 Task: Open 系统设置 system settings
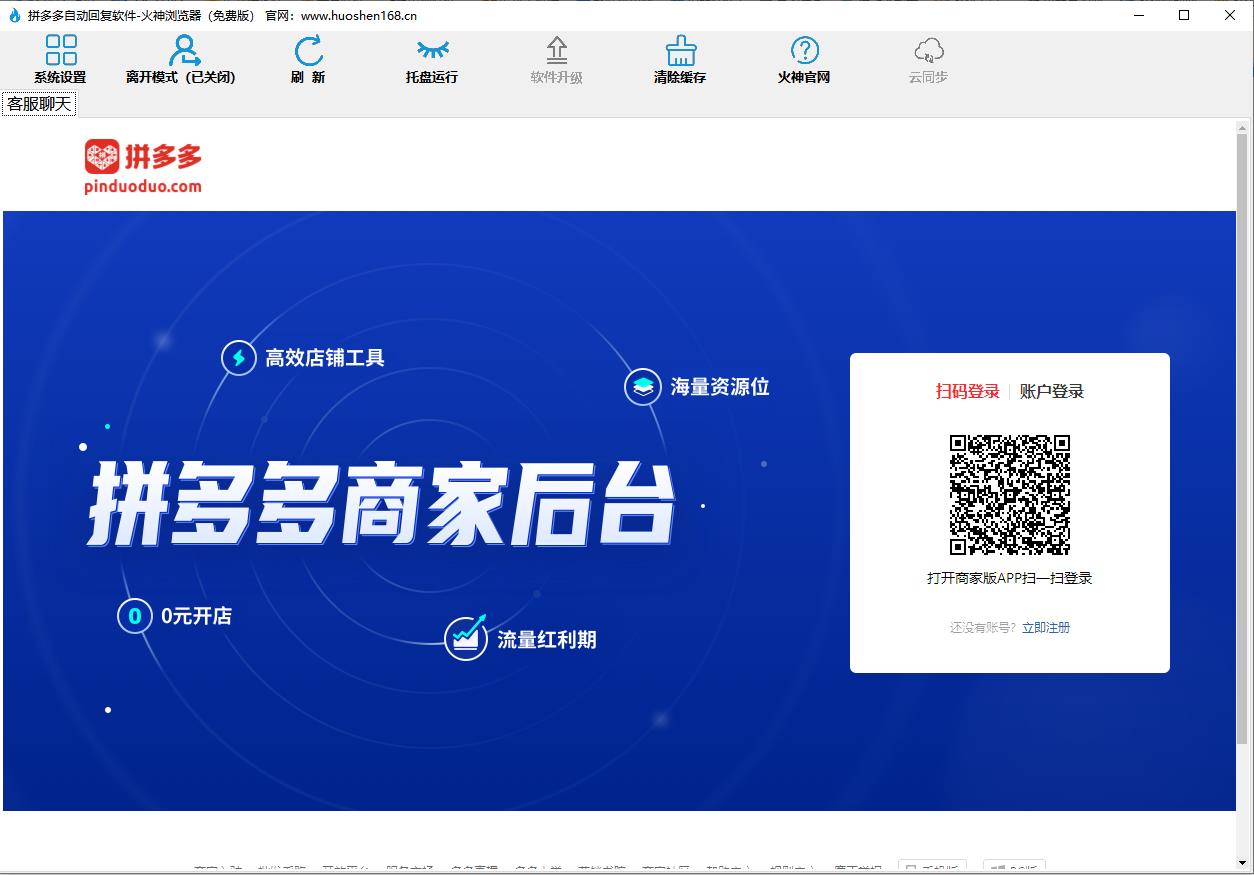tap(60, 59)
